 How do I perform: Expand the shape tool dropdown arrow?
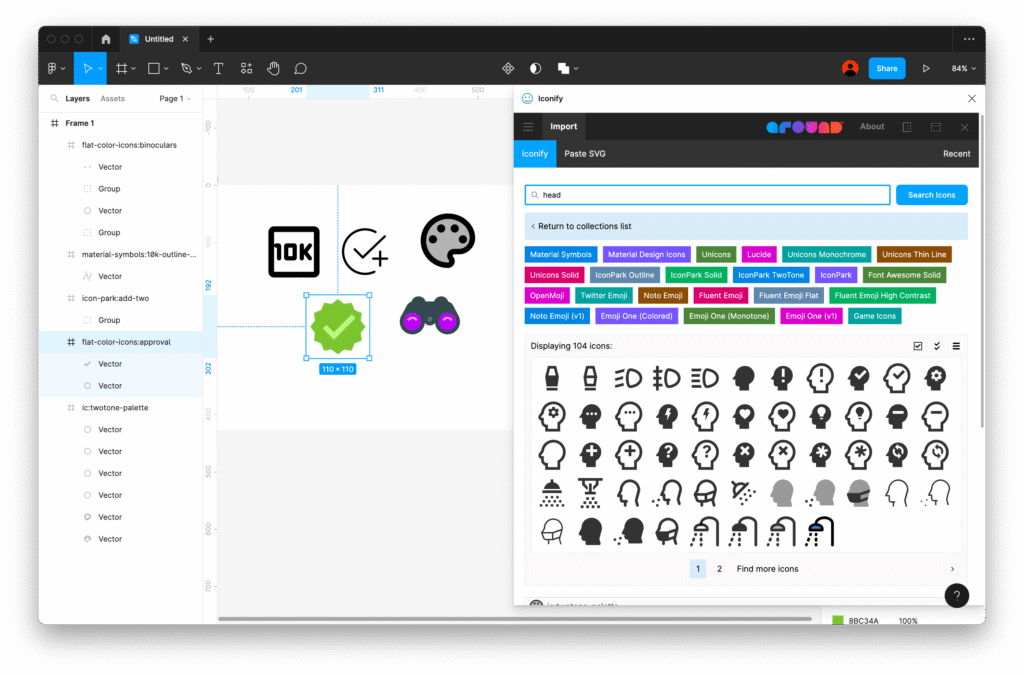[166, 68]
